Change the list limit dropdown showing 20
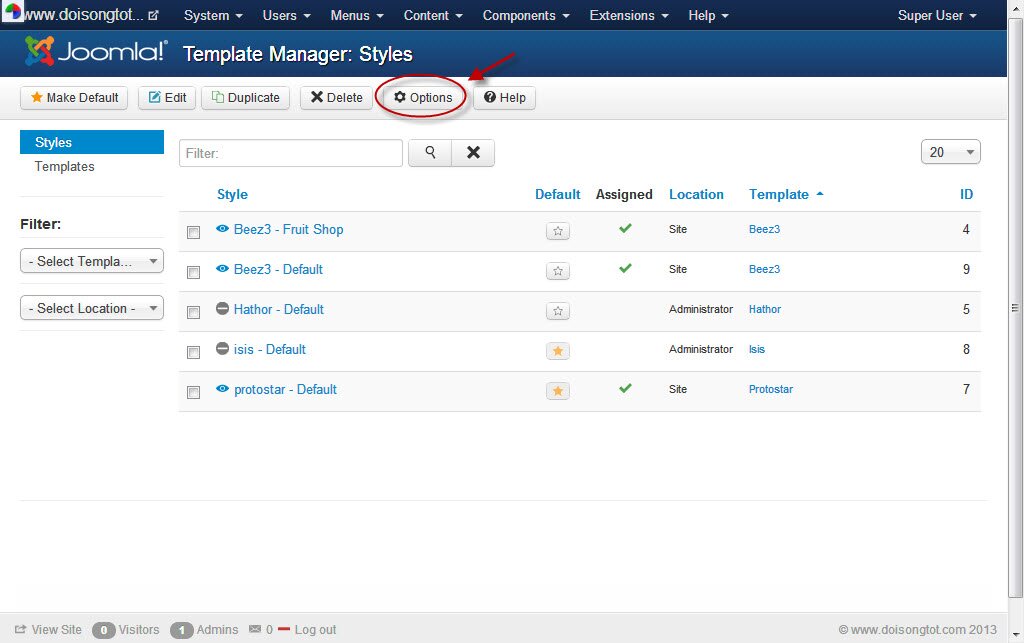 tap(949, 151)
